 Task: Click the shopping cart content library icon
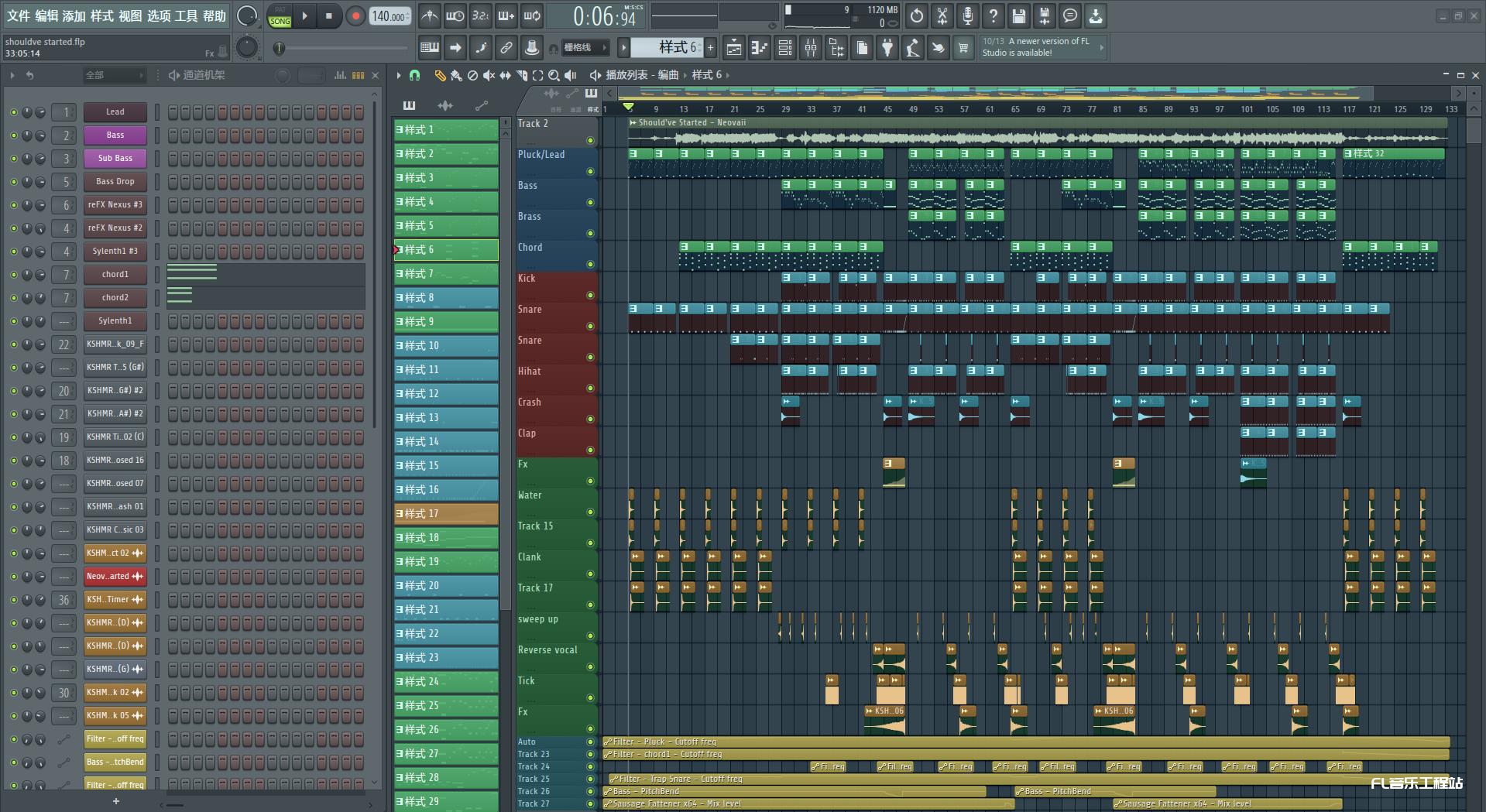click(x=963, y=48)
